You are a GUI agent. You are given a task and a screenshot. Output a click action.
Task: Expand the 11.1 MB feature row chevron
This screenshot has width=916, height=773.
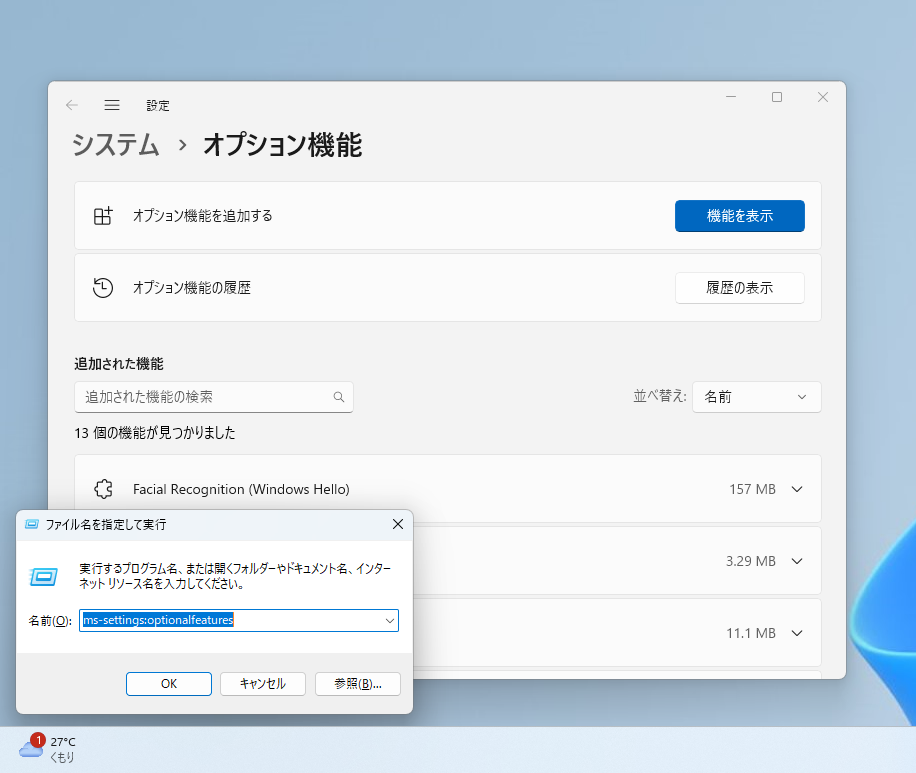[796, 633]
